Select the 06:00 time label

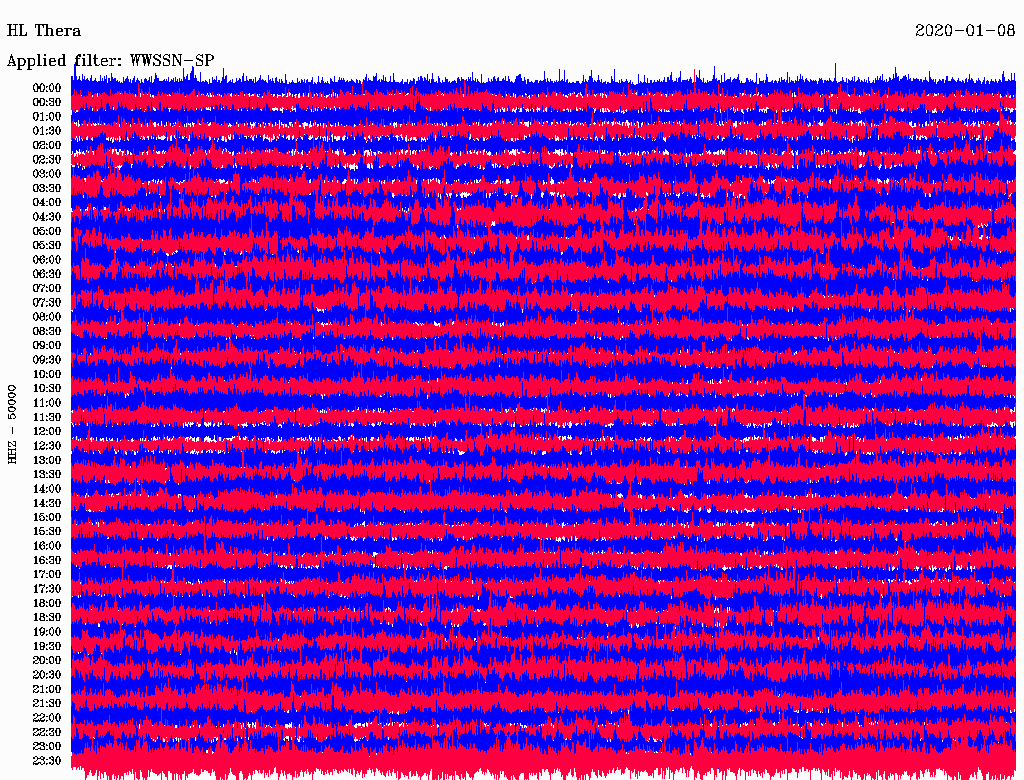pos(46,260)
